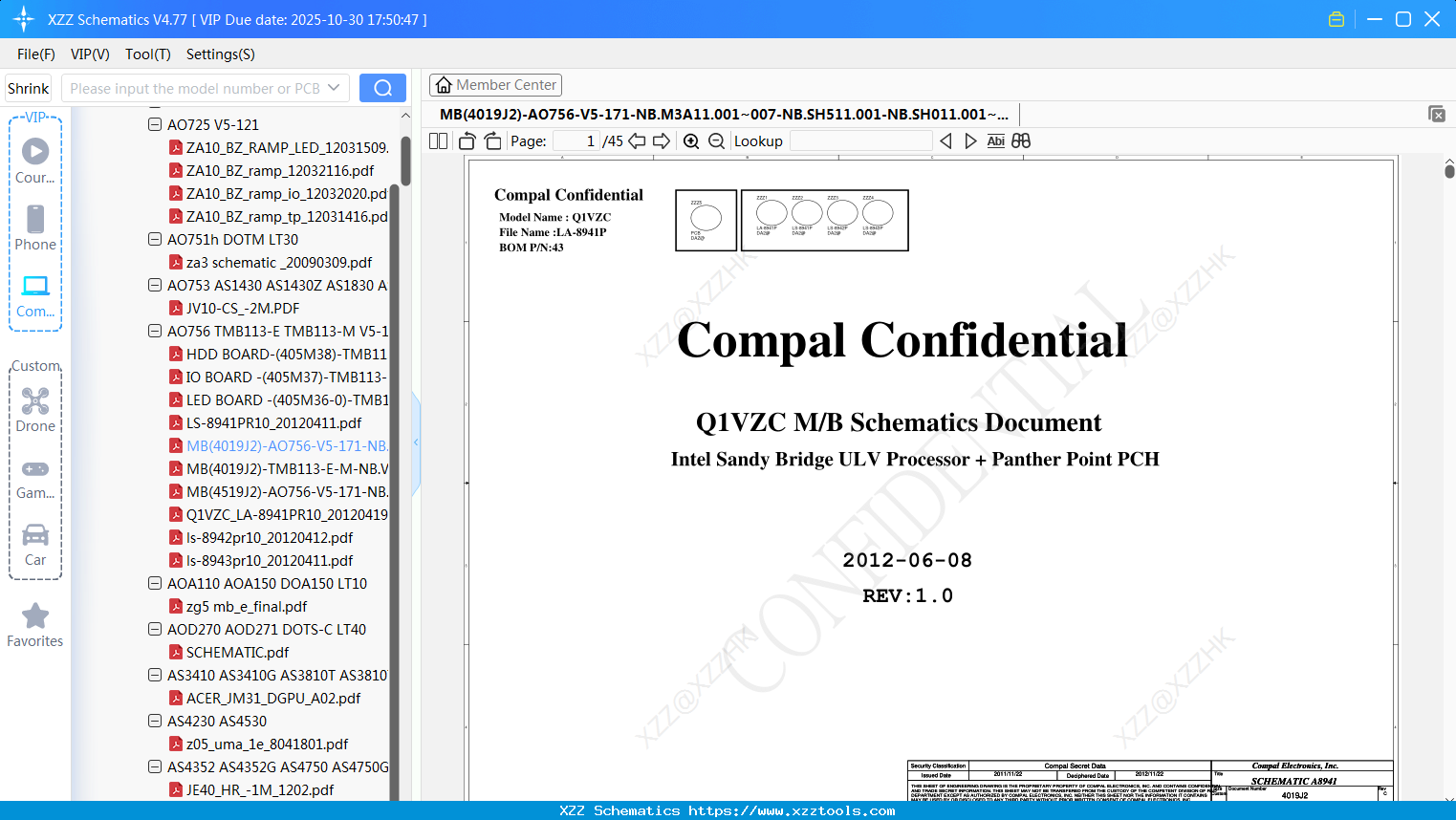Open the Member Center
1456x820 pixels.
pyautogui.click(x=495, y=85)
